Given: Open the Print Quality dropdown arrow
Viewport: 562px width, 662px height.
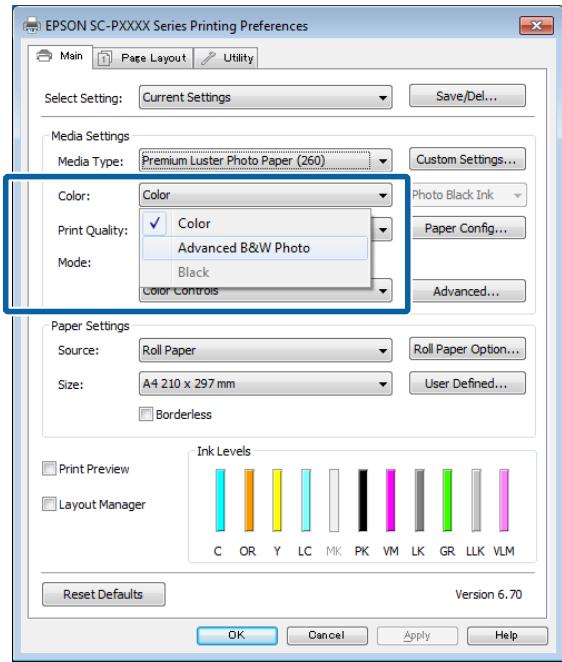Looking at the screenshot, I should click(x=383, y=230).
